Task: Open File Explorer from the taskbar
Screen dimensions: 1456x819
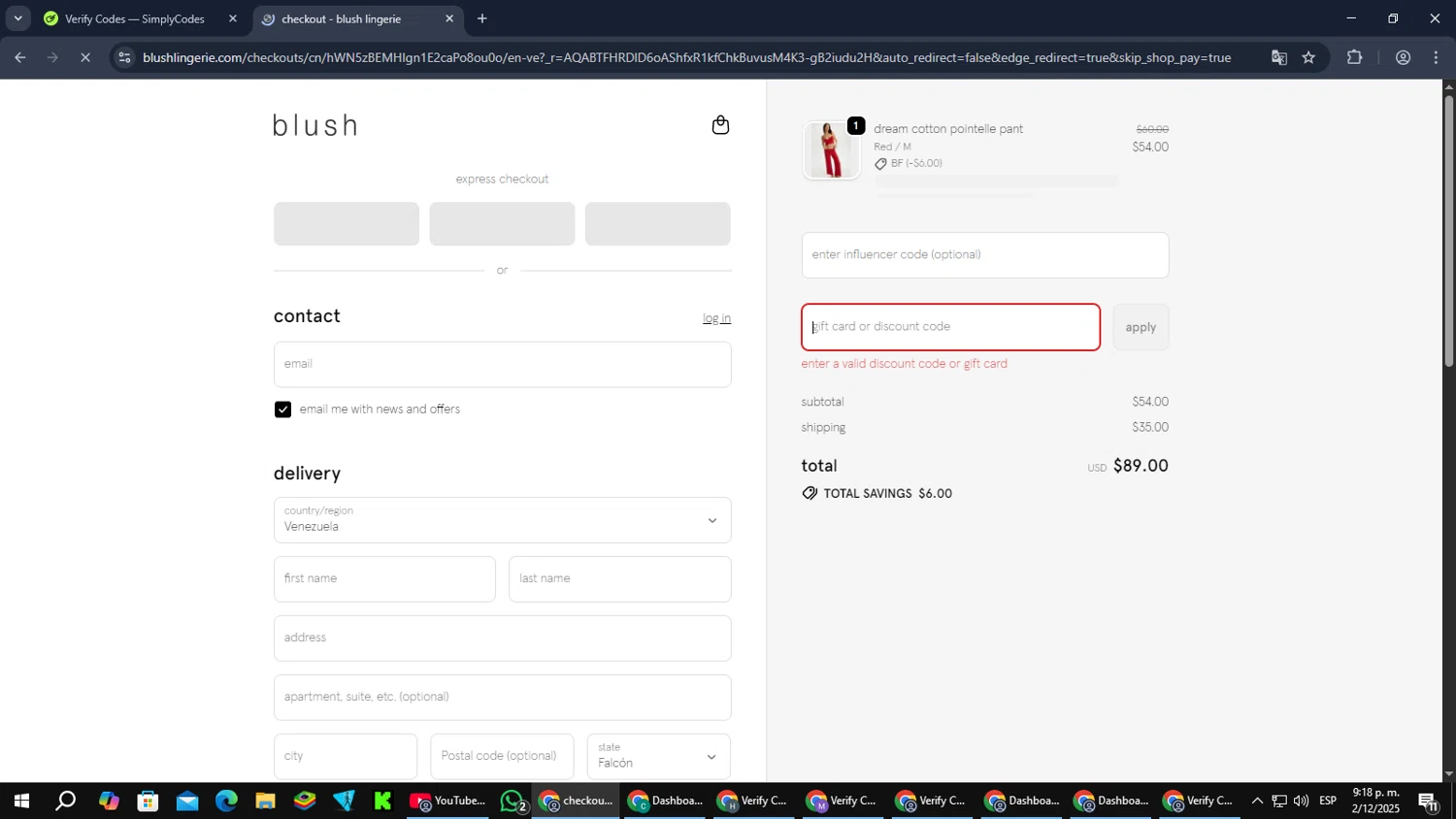Action: click(265, 802)
